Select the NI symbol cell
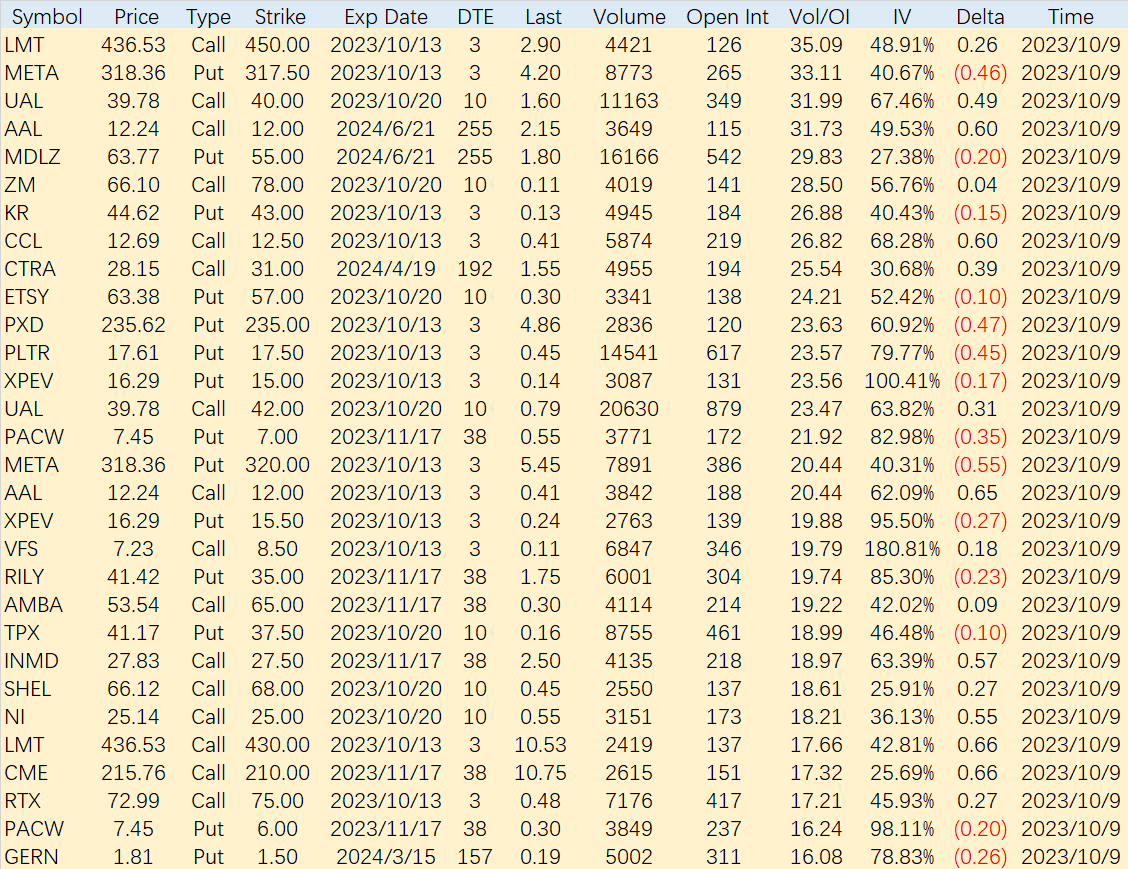 [x=14, y=717]
